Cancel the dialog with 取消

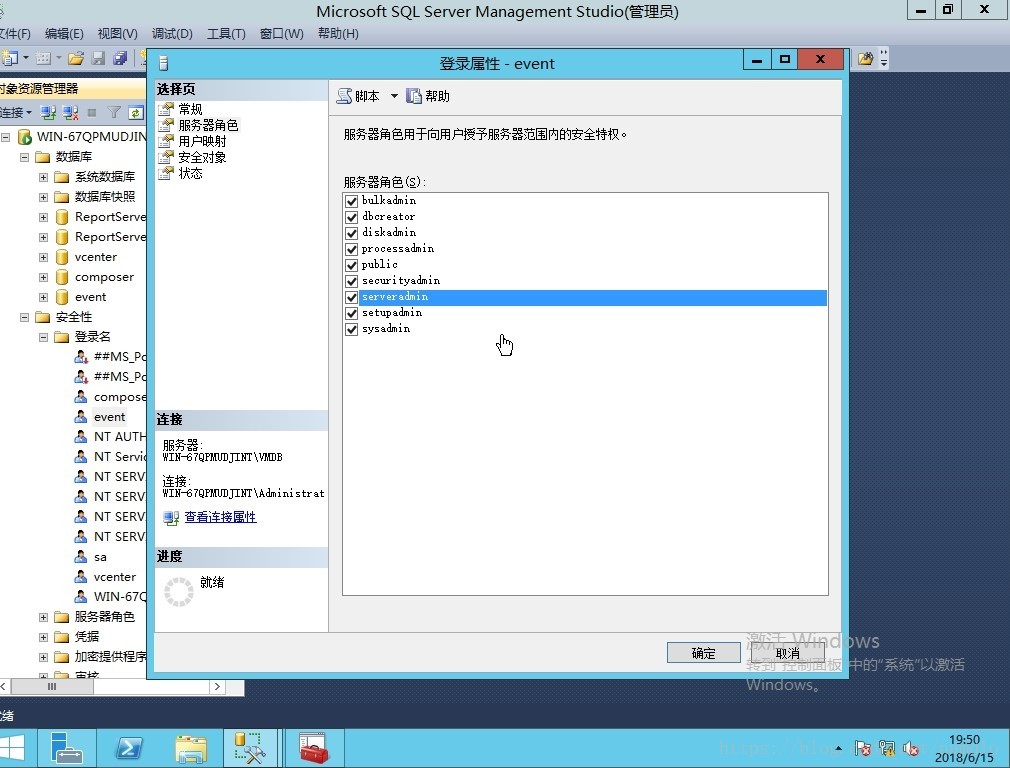(x=787, y=653)
